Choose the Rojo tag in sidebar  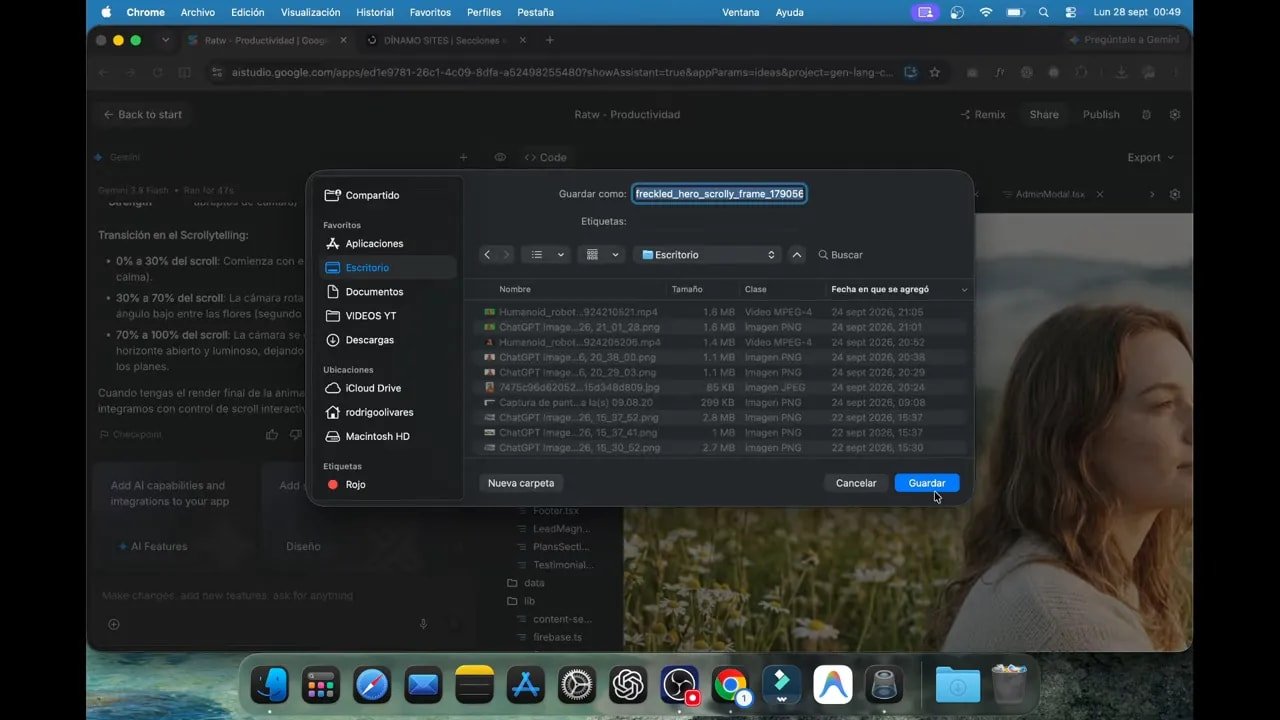(x=355, y=484)
